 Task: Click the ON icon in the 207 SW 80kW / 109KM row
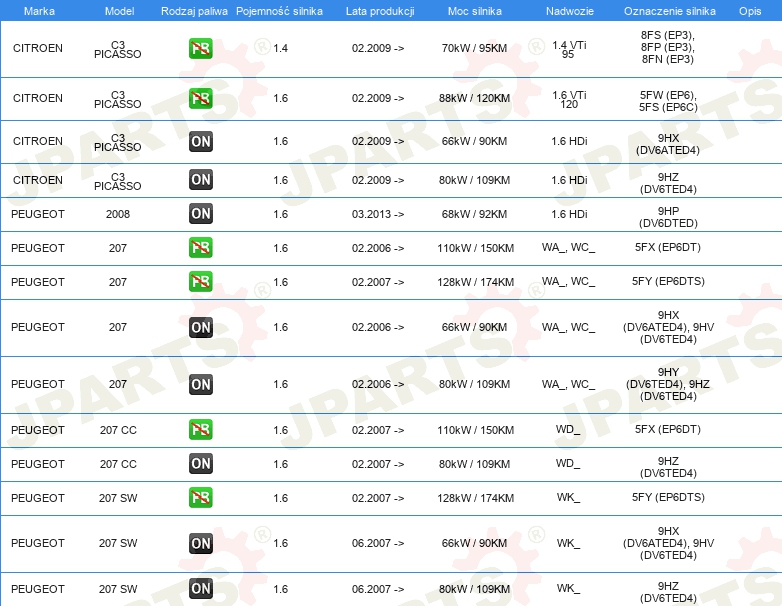(x=200, y=589)
